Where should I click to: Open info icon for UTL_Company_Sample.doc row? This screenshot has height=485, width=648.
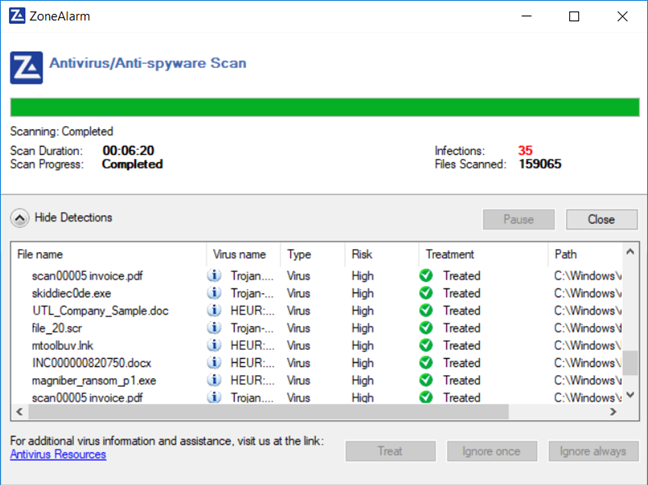pyautogui.click(x=214, y=310)
